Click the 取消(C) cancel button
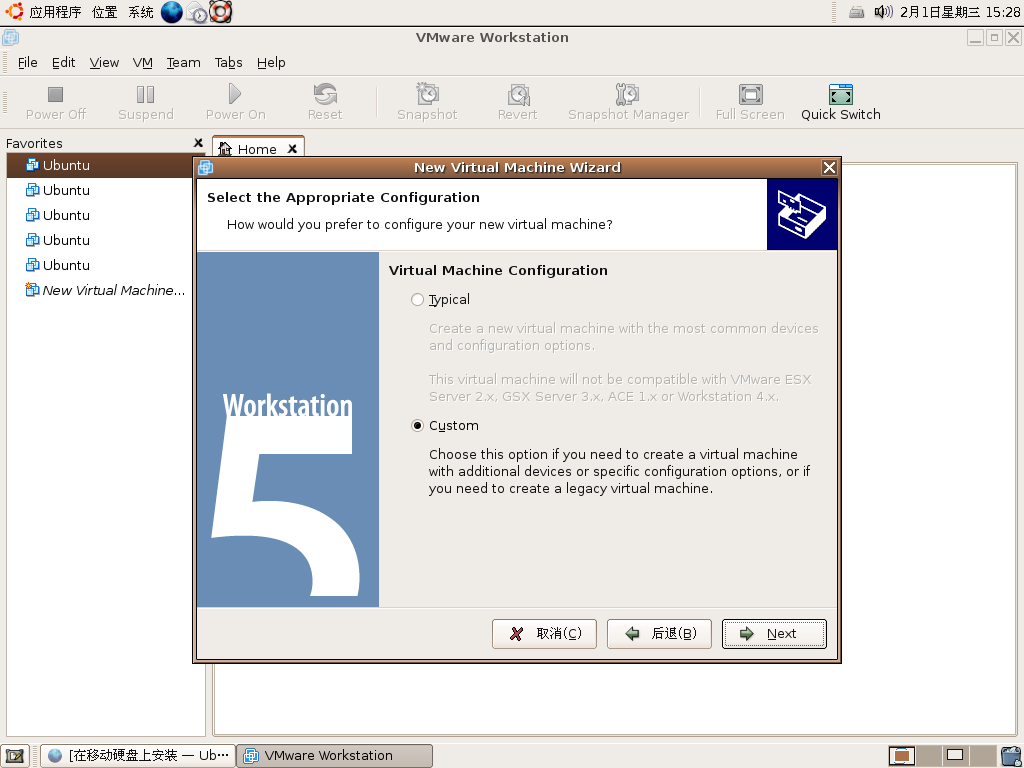 544,633
